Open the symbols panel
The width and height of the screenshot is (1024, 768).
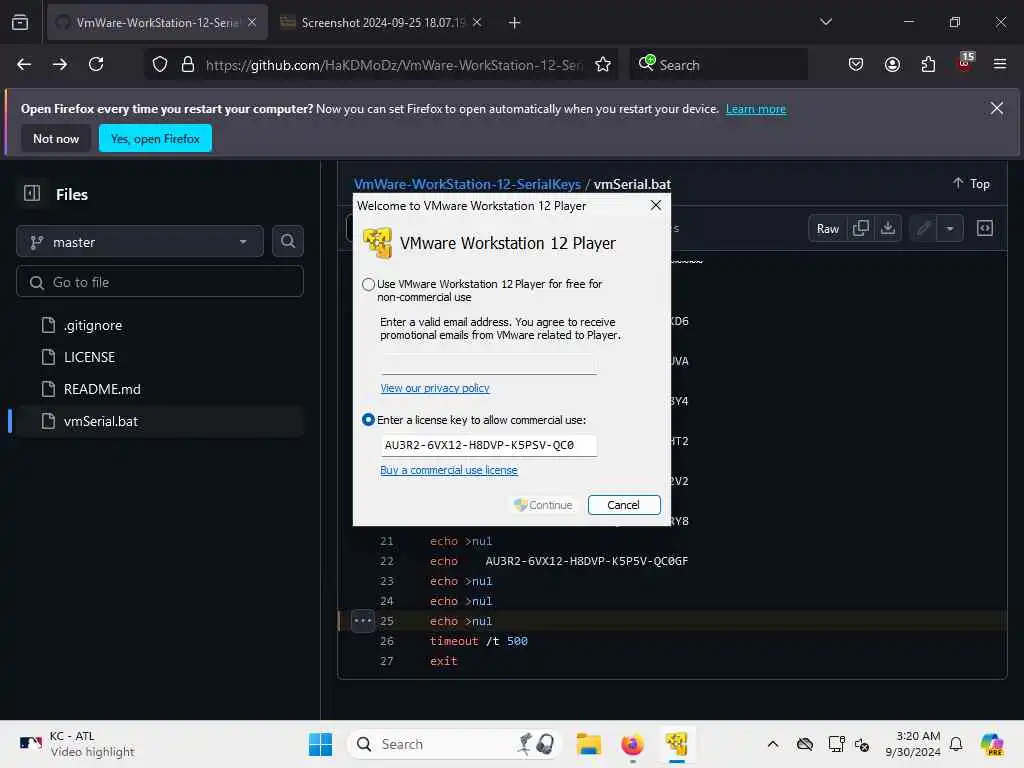[x=985, y=228]
